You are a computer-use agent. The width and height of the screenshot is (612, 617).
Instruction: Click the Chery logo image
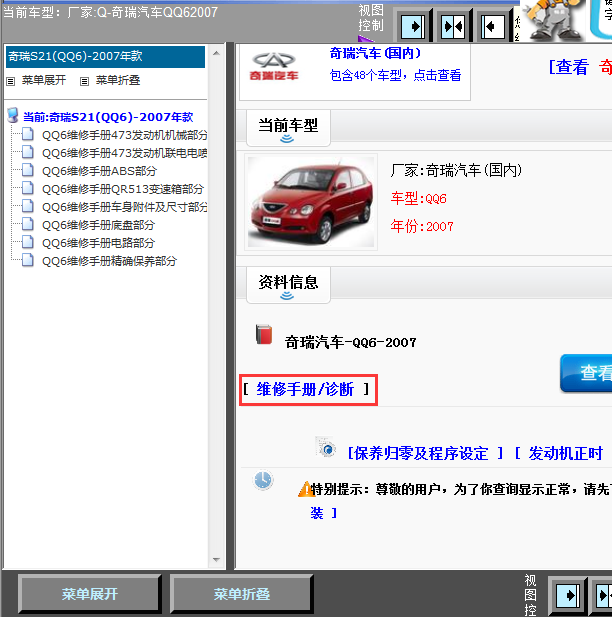[x=274, y=66]
